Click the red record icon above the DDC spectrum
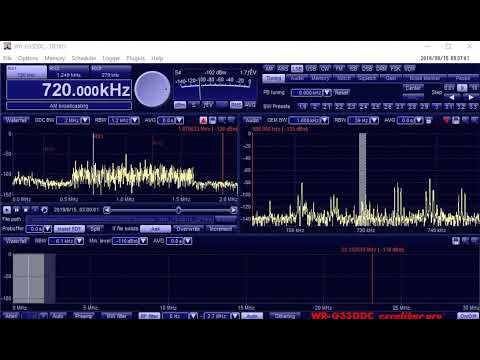The image size is (480, 360). click(203, 120)
